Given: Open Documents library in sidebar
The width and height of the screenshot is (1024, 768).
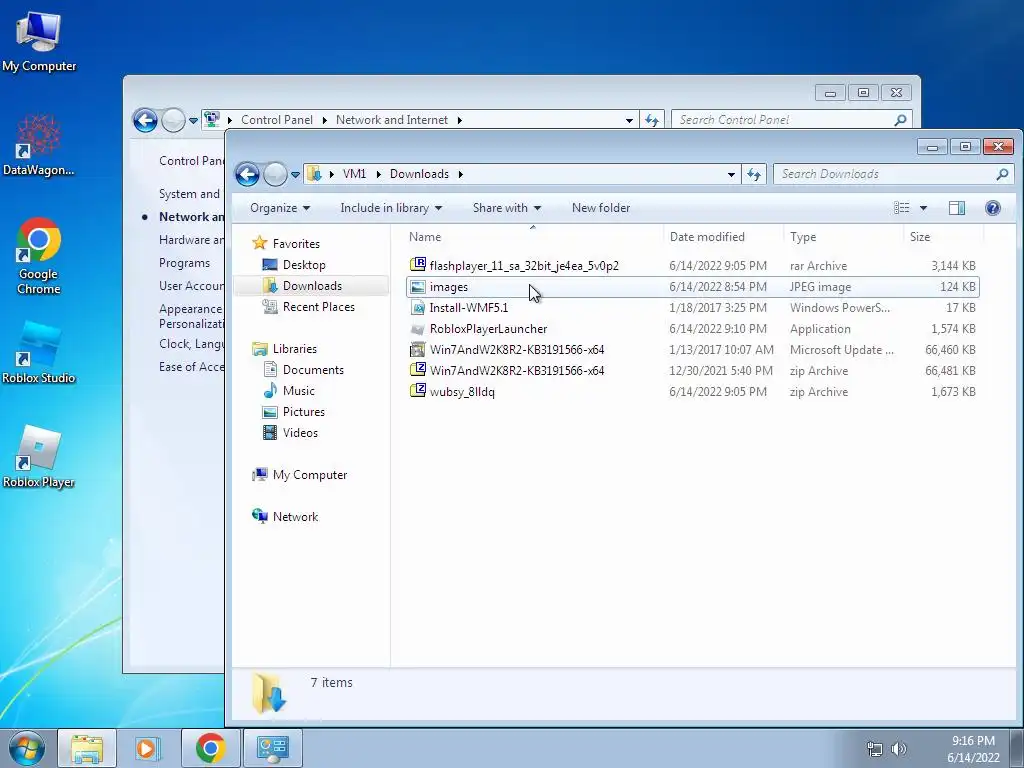Looking at the screenshot, I should pos(313,370).
